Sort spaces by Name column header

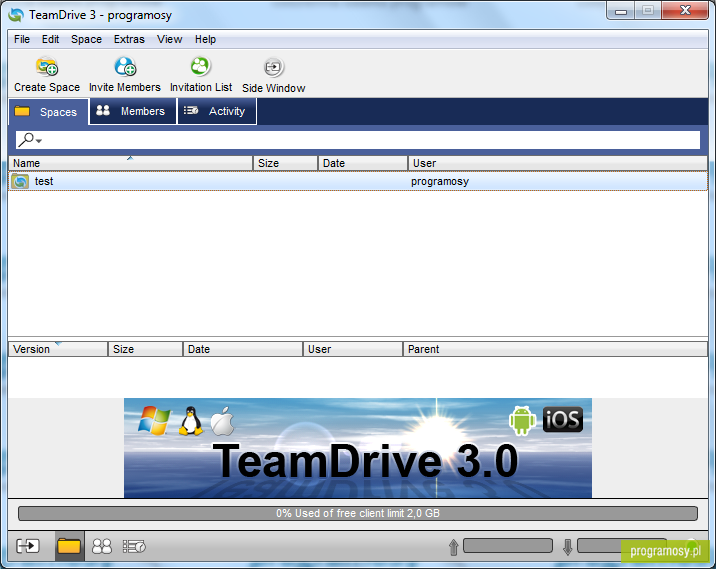tap(131, 163)
